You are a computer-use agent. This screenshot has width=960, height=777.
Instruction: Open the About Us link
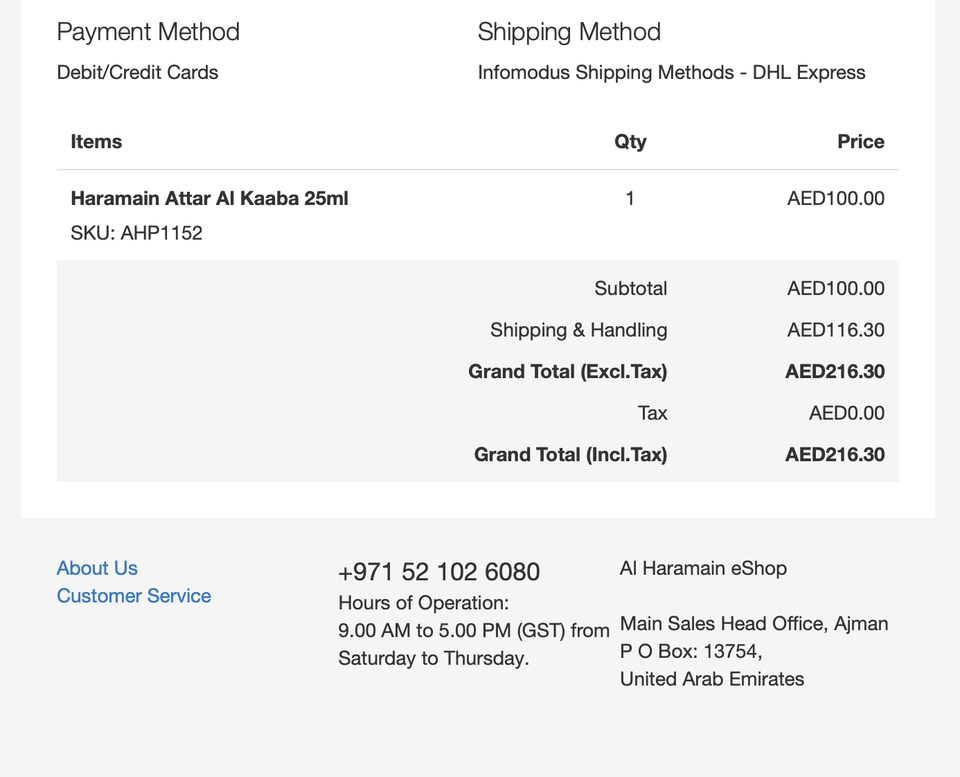click(97, 568)
